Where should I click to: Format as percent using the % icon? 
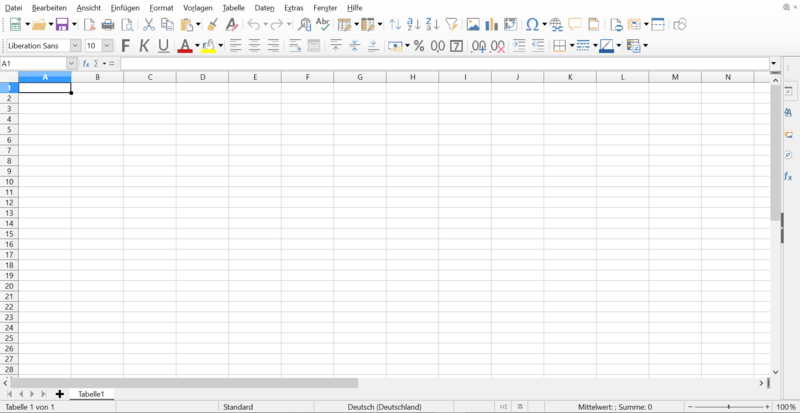point(419,46)
